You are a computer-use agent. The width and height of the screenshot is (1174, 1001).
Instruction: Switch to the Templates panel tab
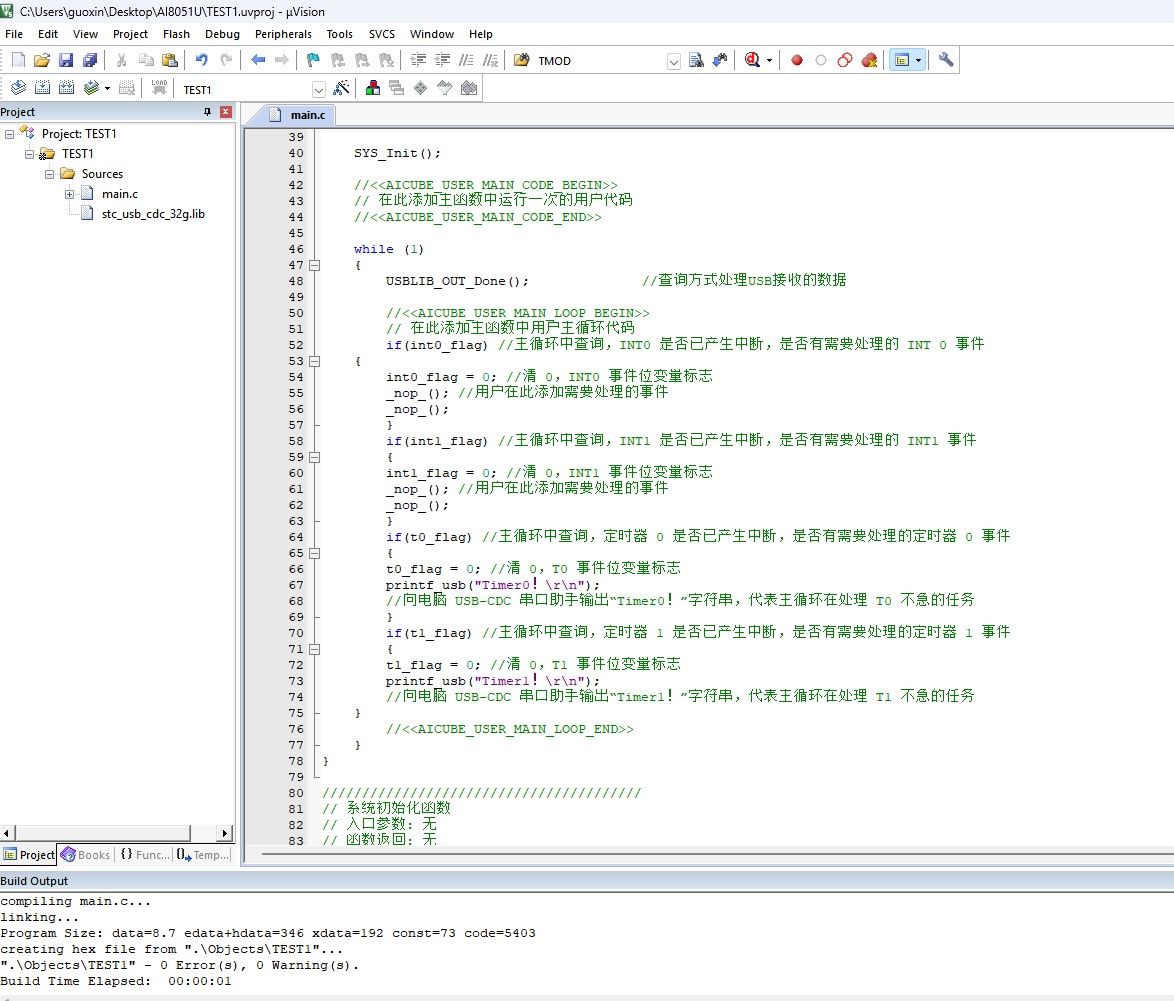tap(204, 854)
